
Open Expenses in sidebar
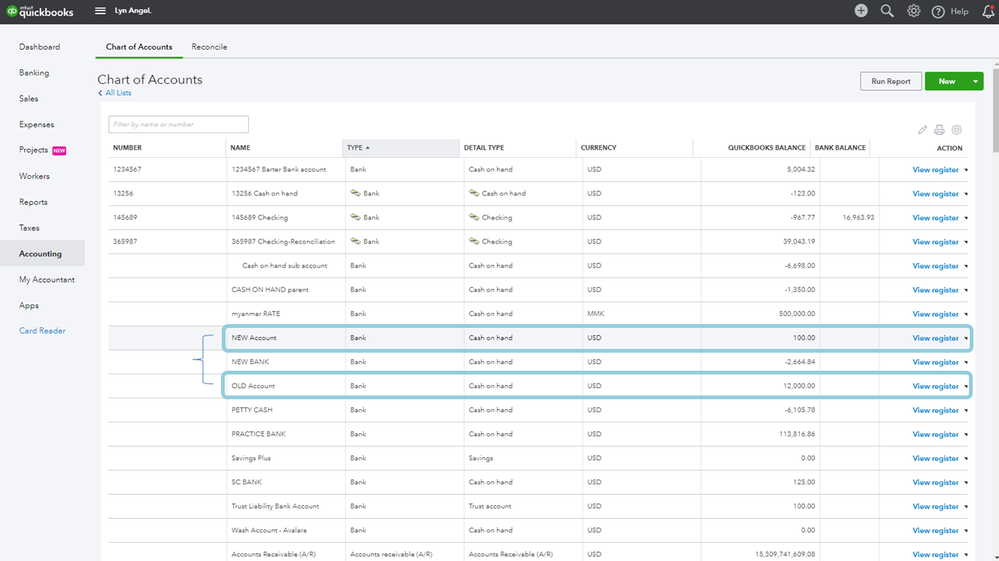[x=36, y=125]
